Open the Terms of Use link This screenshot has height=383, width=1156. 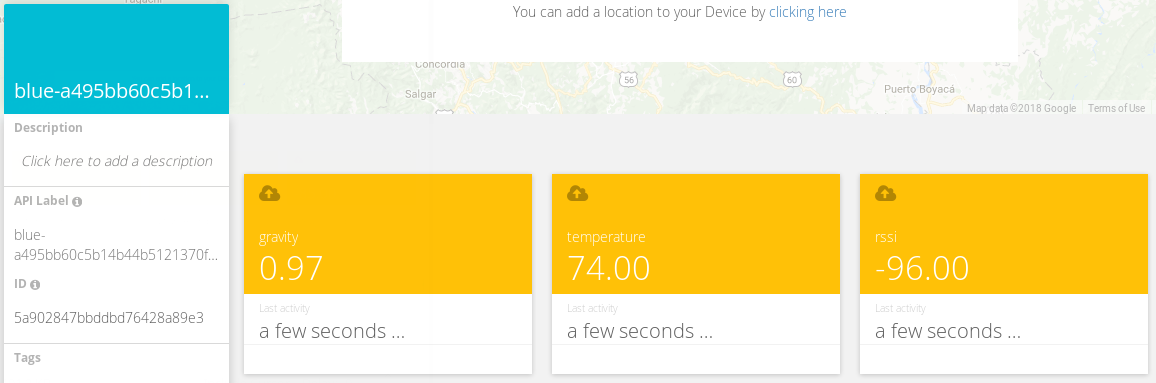pos(1116,108)
